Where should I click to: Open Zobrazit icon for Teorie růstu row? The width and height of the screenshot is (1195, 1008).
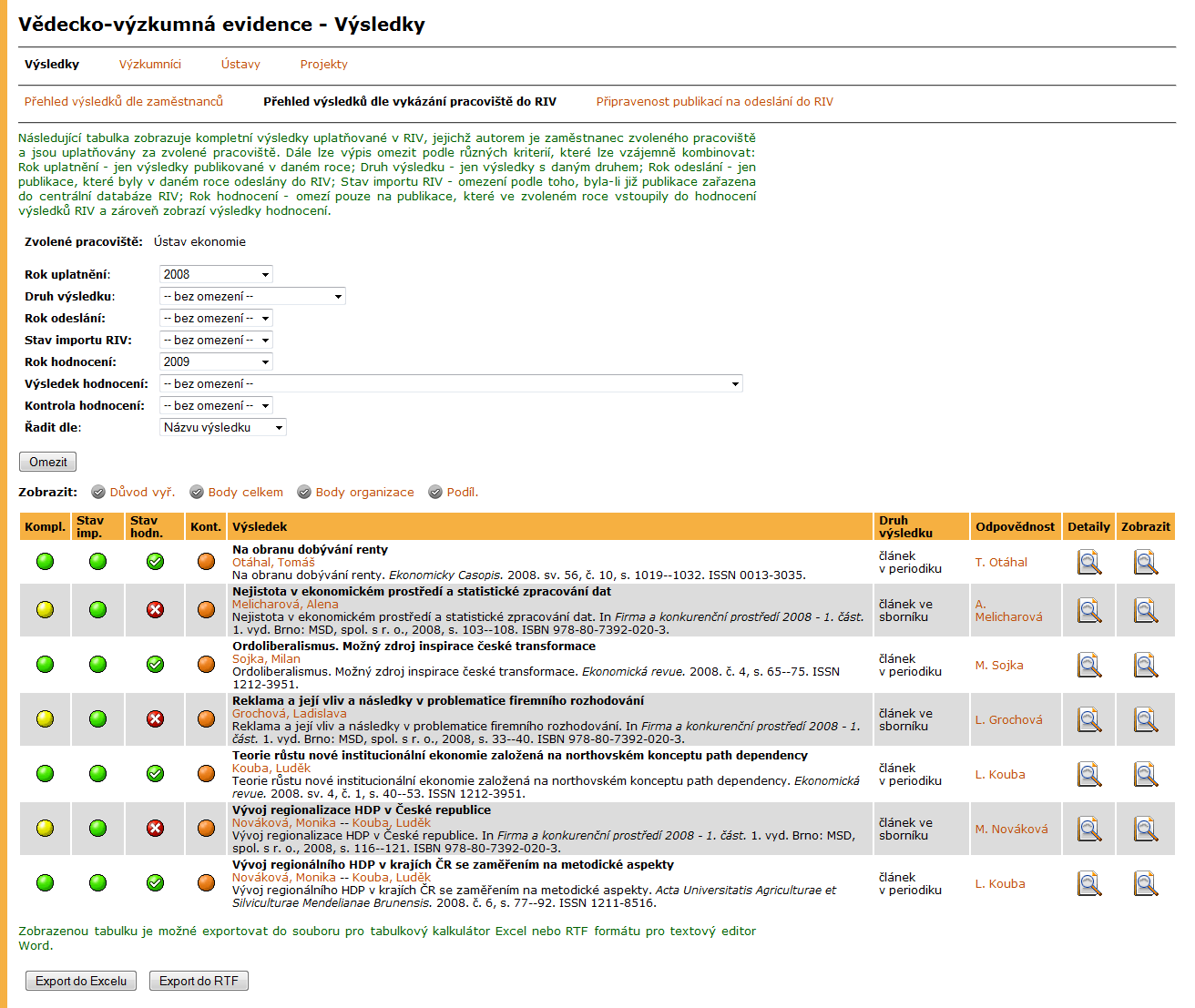point(1146,774)
